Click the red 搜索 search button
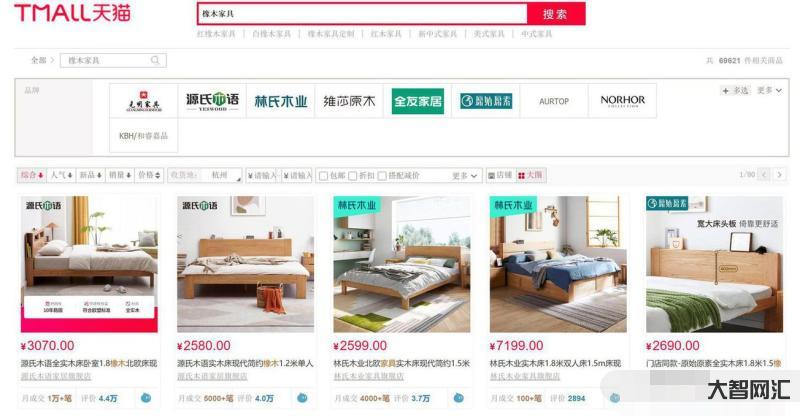The width and height of the screenshot is (800, 418). (556, 14)
